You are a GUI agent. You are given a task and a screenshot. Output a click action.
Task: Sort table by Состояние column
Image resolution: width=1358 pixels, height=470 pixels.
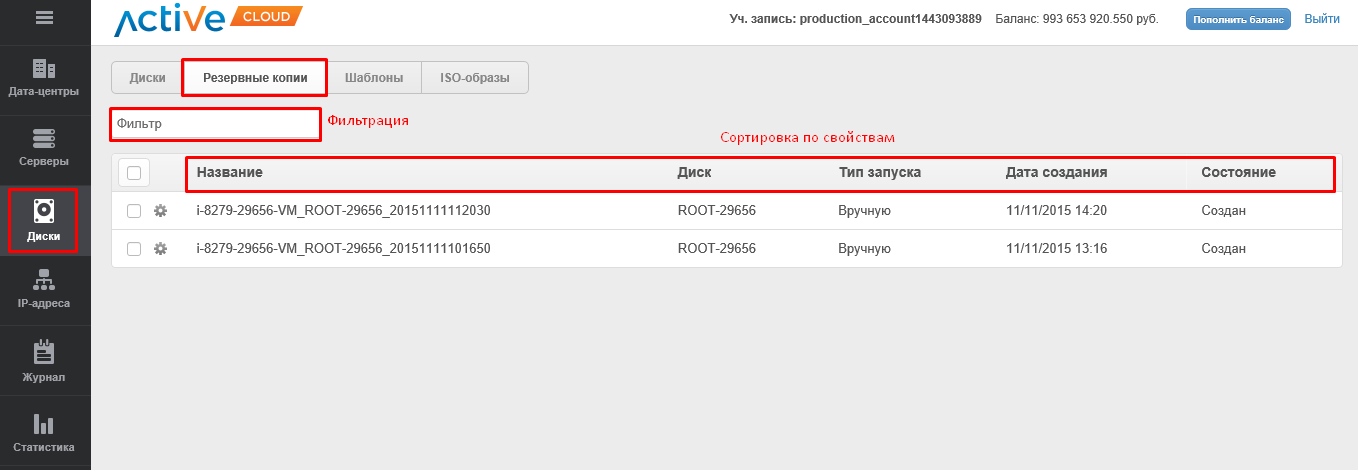[1238, 173]
